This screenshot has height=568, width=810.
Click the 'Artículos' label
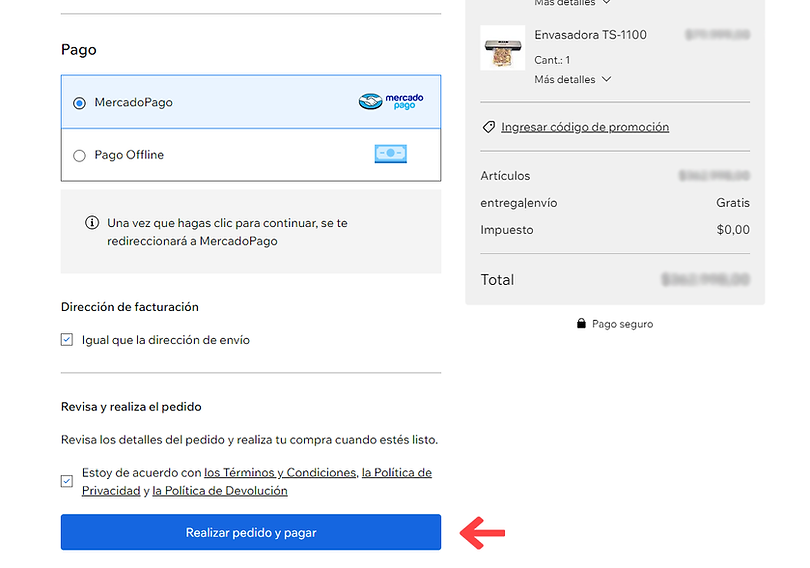point(505,176)
